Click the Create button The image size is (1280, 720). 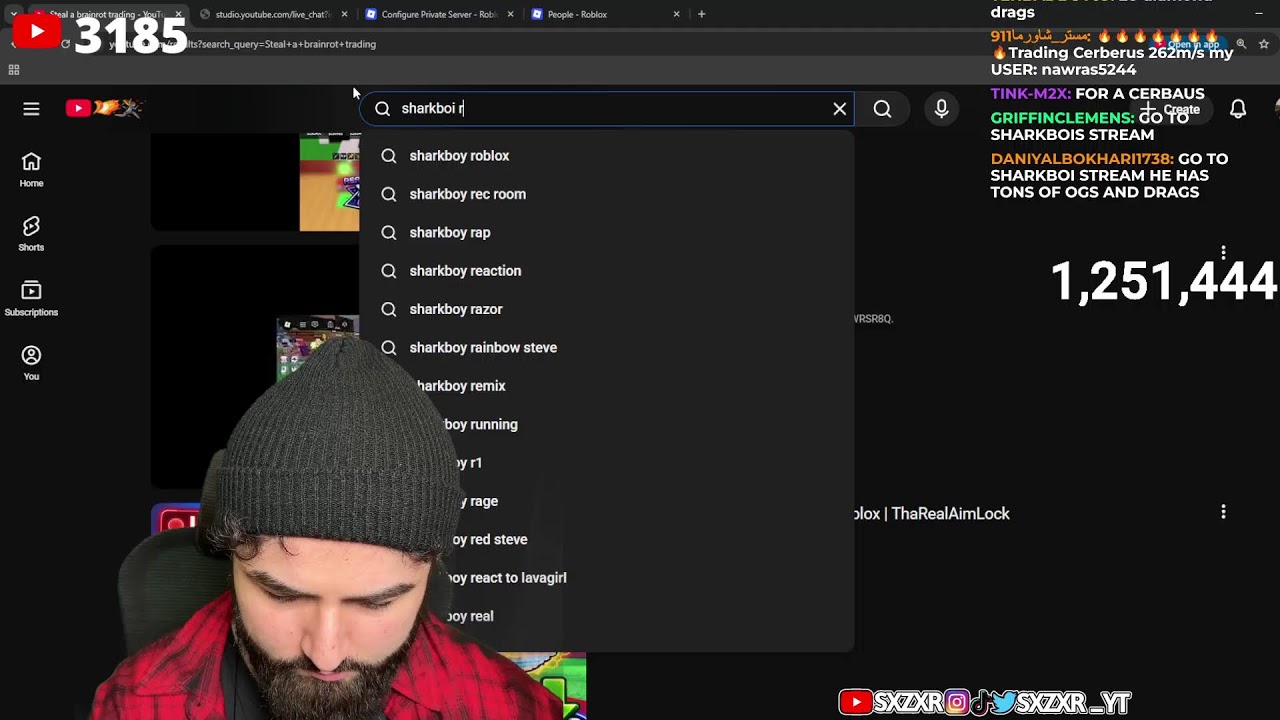(x=1173, y=109)
